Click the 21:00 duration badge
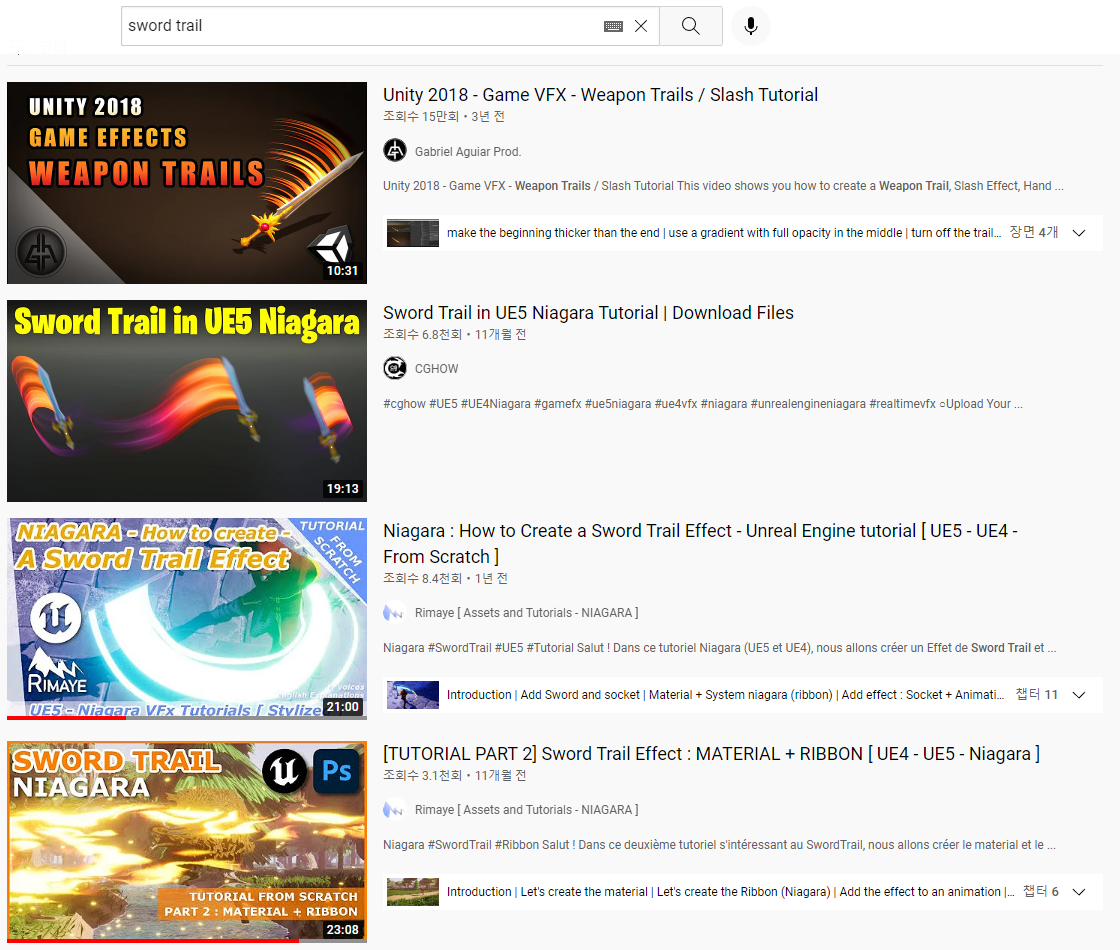Image resolution: width=1120 pixels, height=950 pixels. (x=342, y=706)
